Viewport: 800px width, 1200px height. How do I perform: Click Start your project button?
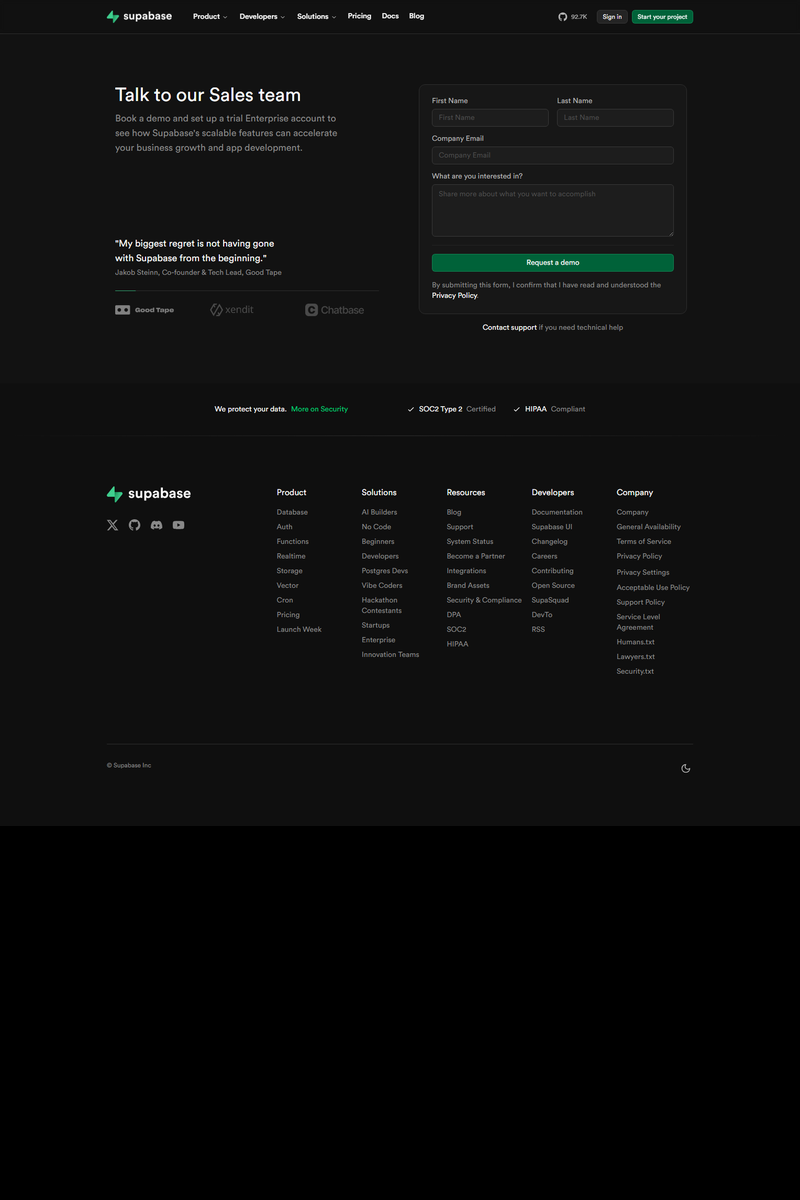662,17
